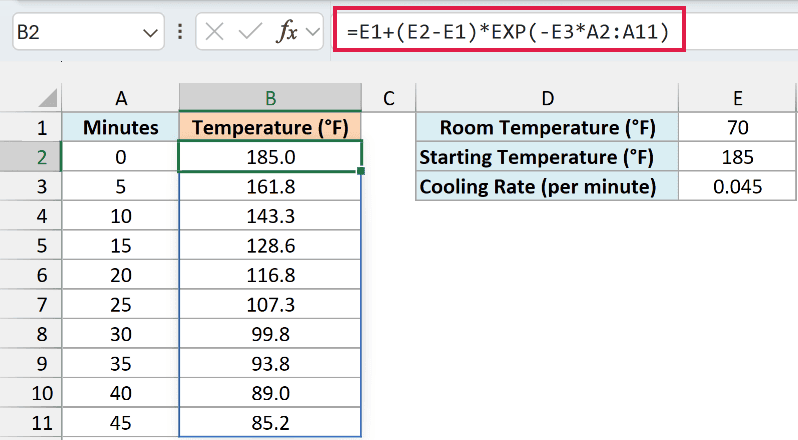Click Minutes cell with value 10
798x440 pixels.
point(121,216)
